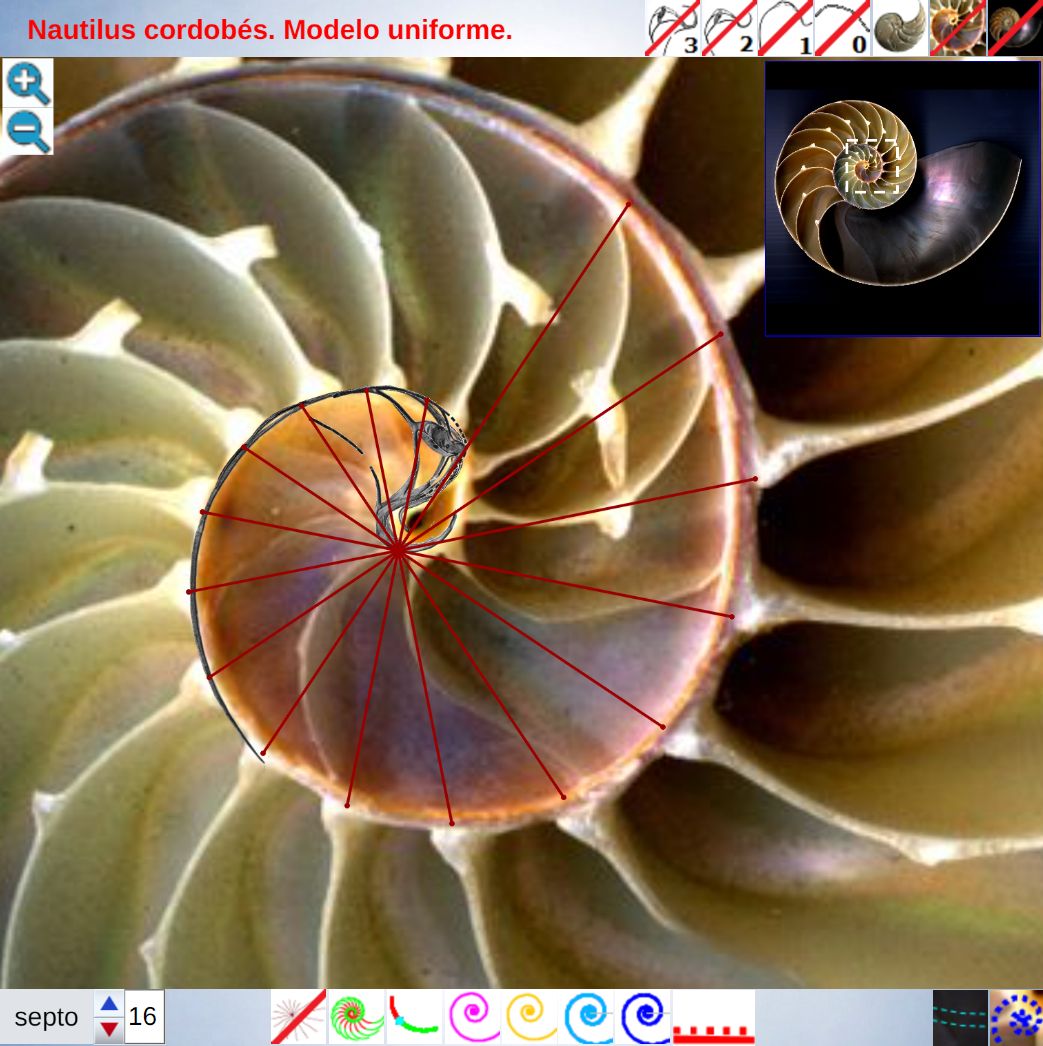Show the light blue spiral

(589, 1017)
